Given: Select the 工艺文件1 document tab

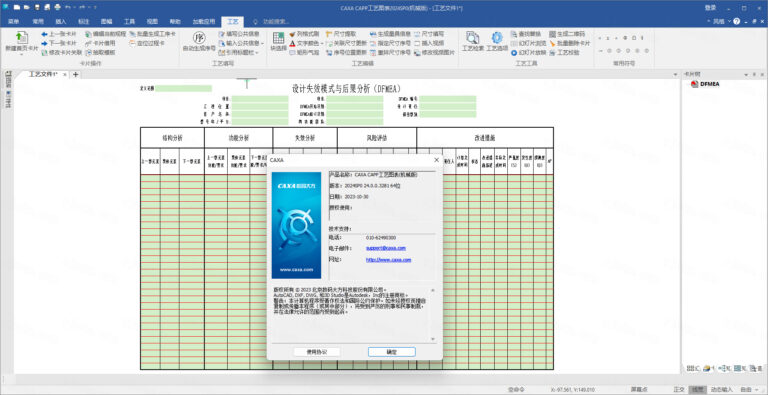Looking at the screenshot, I should click(x=43, y=74).
